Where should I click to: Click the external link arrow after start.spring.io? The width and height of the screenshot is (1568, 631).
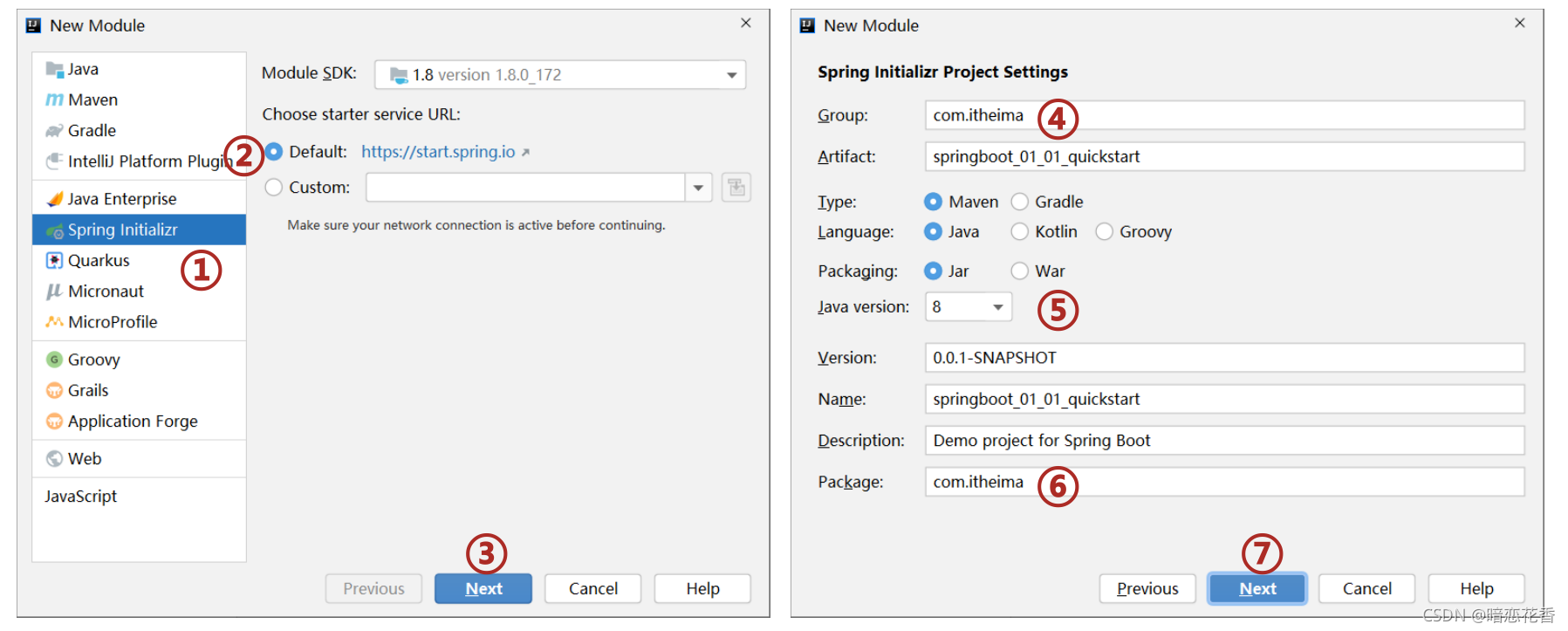525,153
